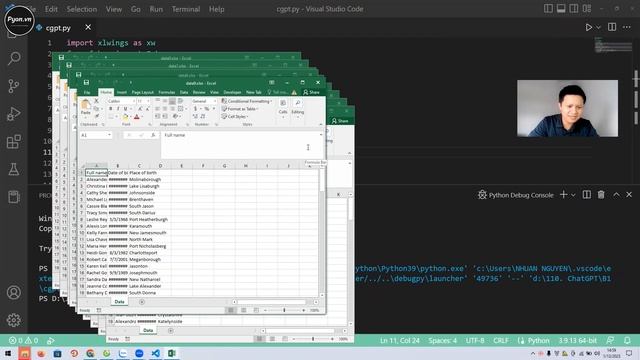Split the editor right

[611, 27]
